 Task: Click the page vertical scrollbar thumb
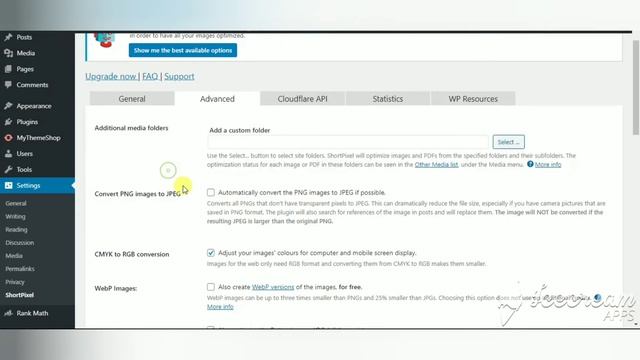636,87
